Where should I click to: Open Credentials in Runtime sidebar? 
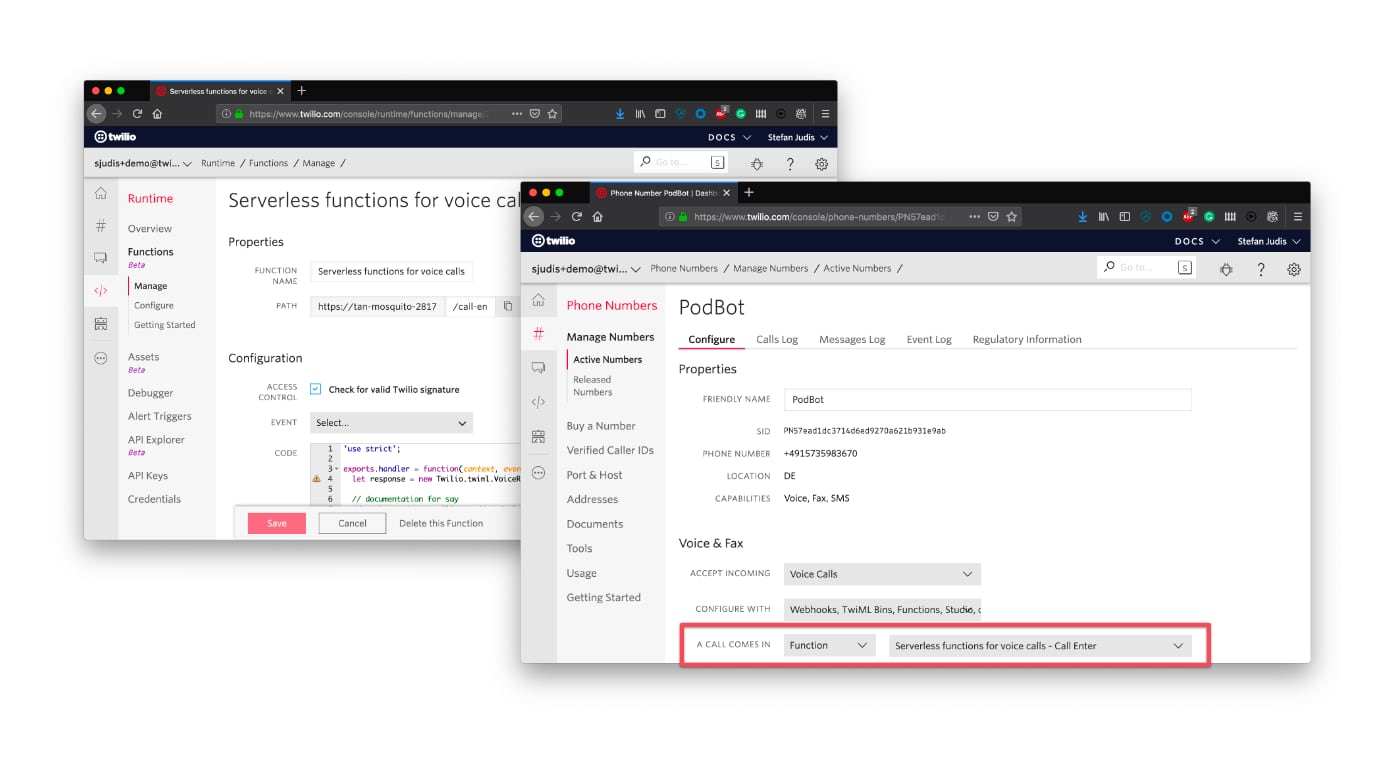(x=154, y=499)
